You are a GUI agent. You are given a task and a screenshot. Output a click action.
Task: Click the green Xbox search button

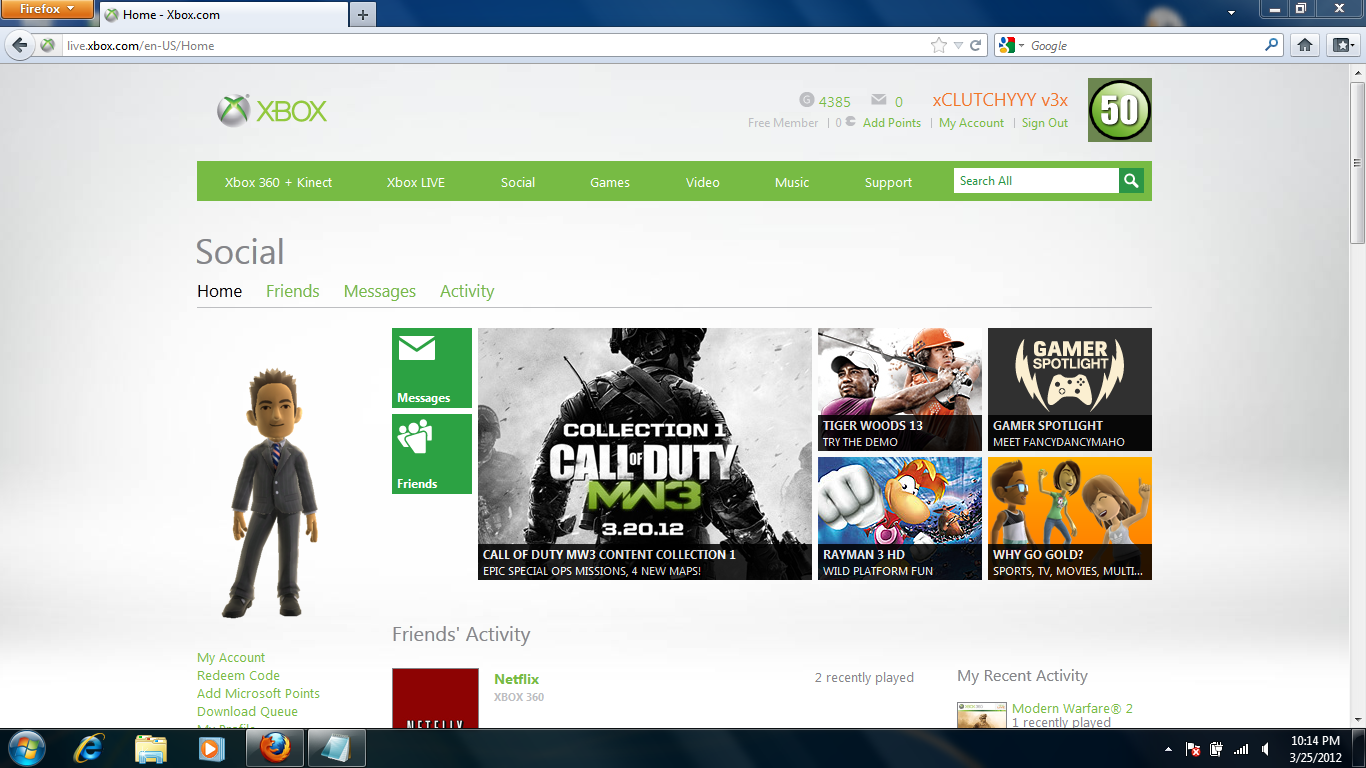pyautogui.click(x=1131, y=181)
